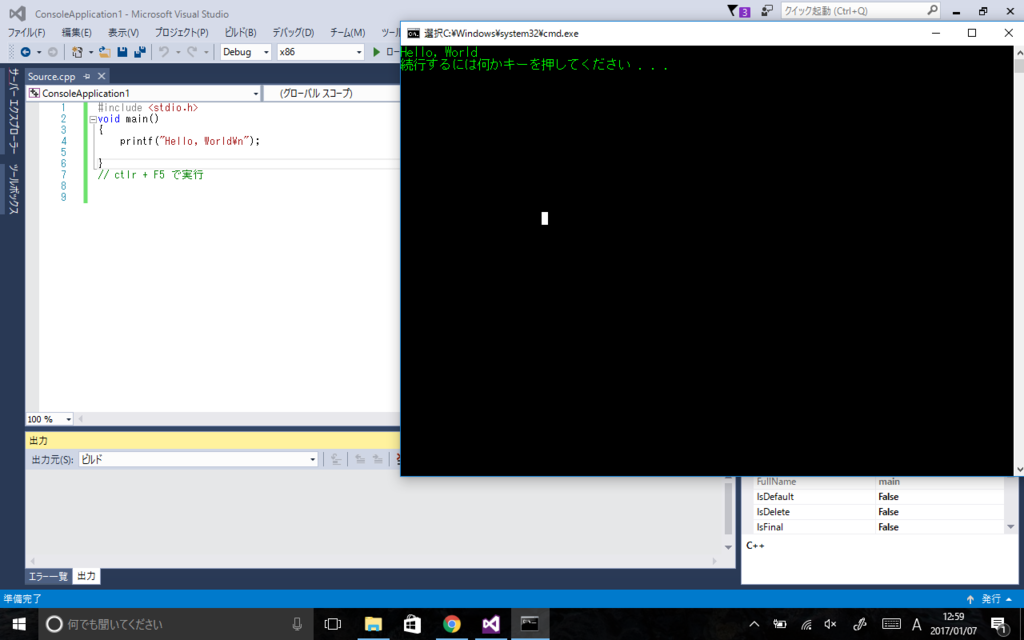
Task: Select the Source.cpp editor tab
Action: [52, 76]
